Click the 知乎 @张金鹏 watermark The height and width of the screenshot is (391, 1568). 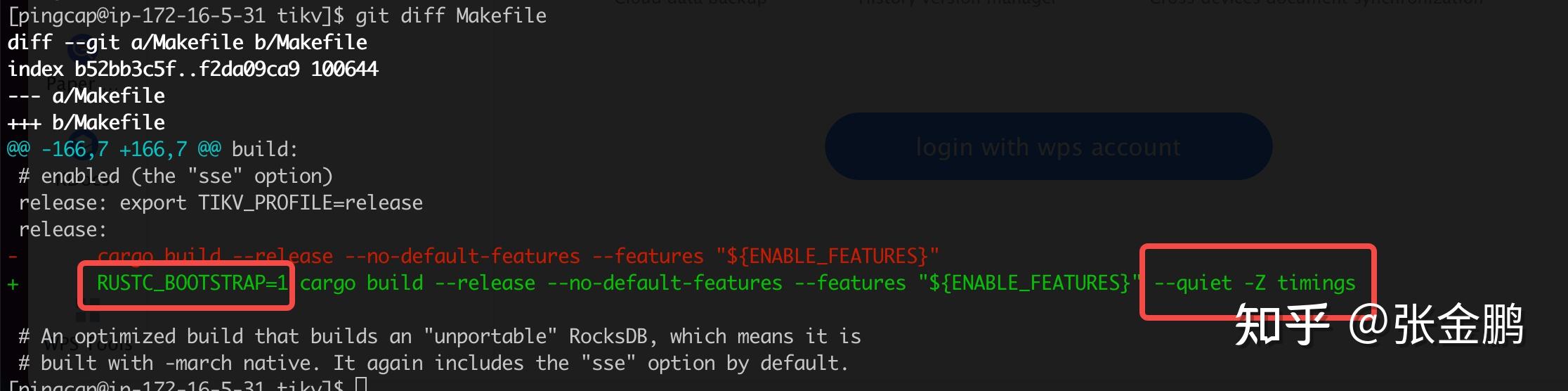(x=1379, y=324)
